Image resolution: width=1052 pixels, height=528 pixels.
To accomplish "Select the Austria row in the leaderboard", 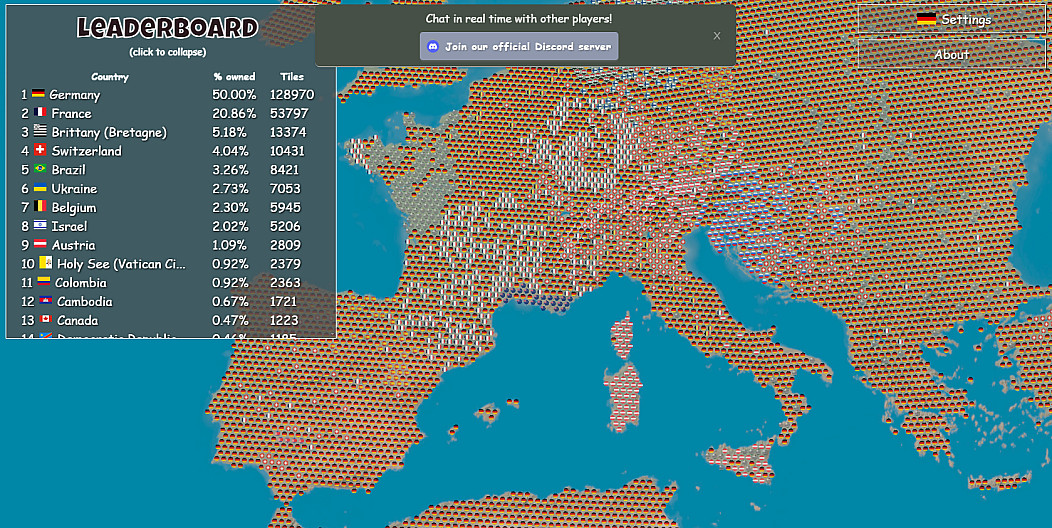I will (73, 245).
